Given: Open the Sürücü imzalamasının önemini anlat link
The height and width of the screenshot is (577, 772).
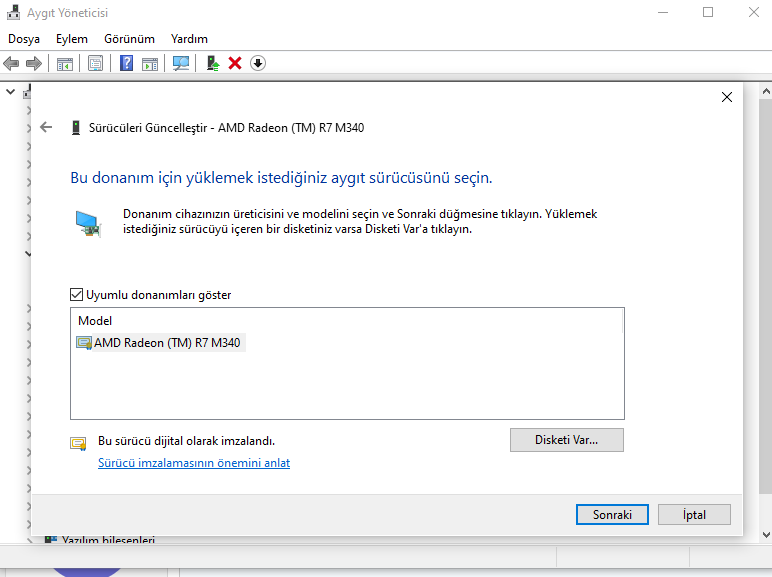Looking at the screenshot, I should (194, 463).
